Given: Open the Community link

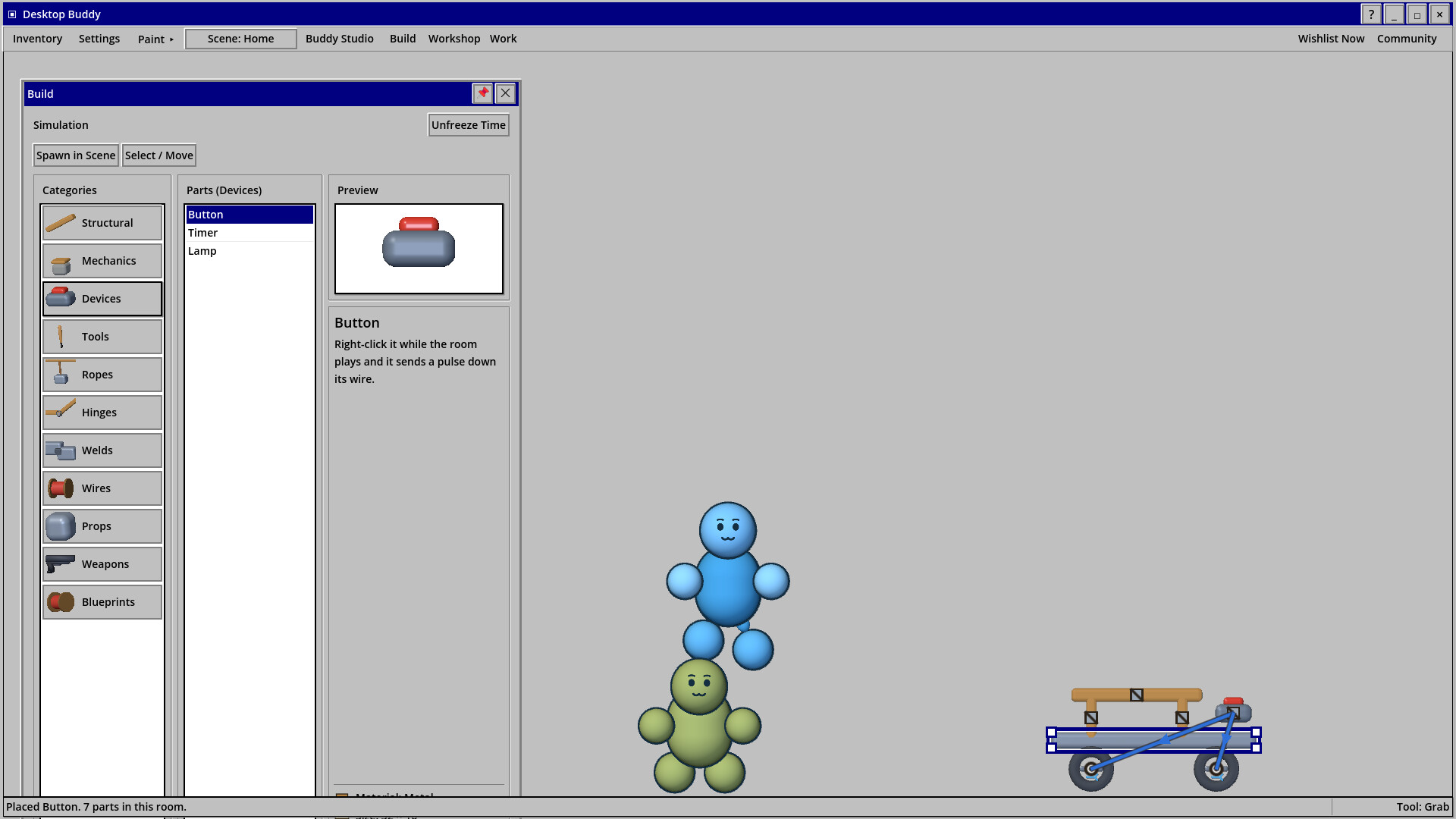Looking at the screenshot, I should click(1407, 39).
